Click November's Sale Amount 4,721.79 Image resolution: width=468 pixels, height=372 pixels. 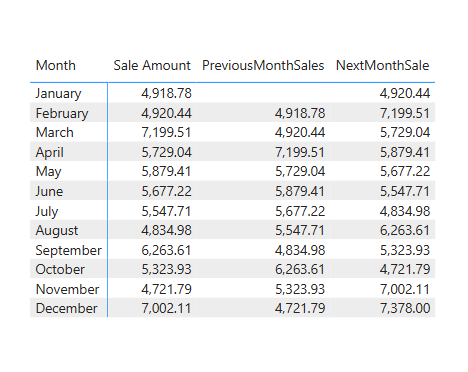[166, 289]
